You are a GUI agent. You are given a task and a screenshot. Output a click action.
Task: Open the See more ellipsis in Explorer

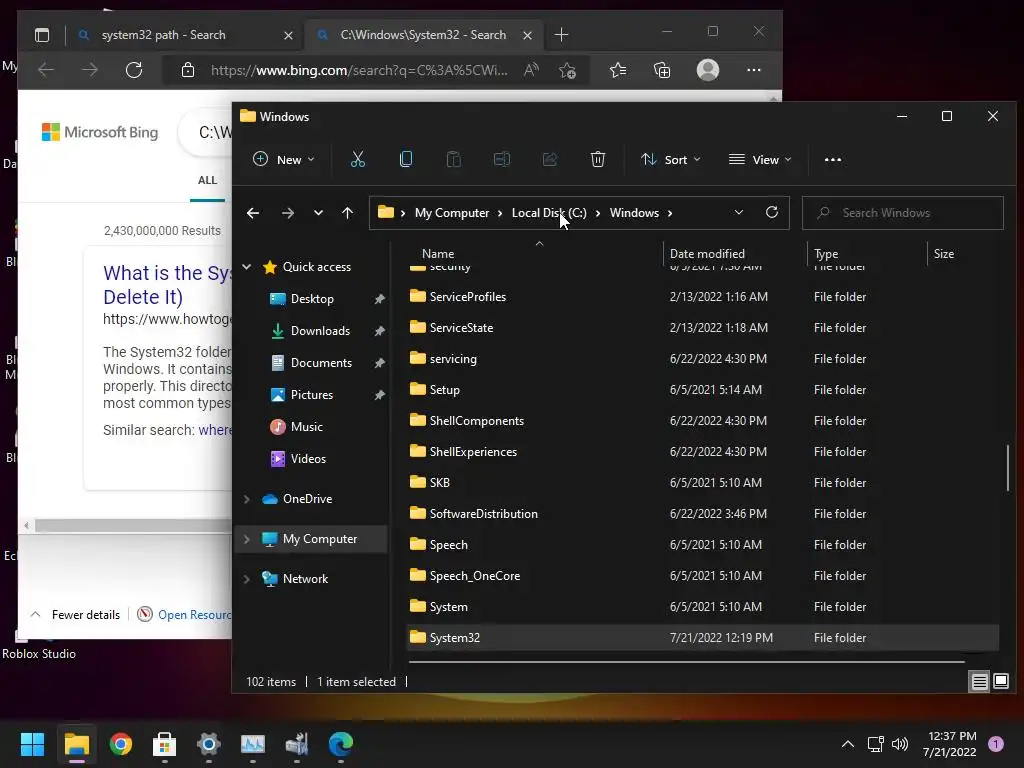(833, 159)
